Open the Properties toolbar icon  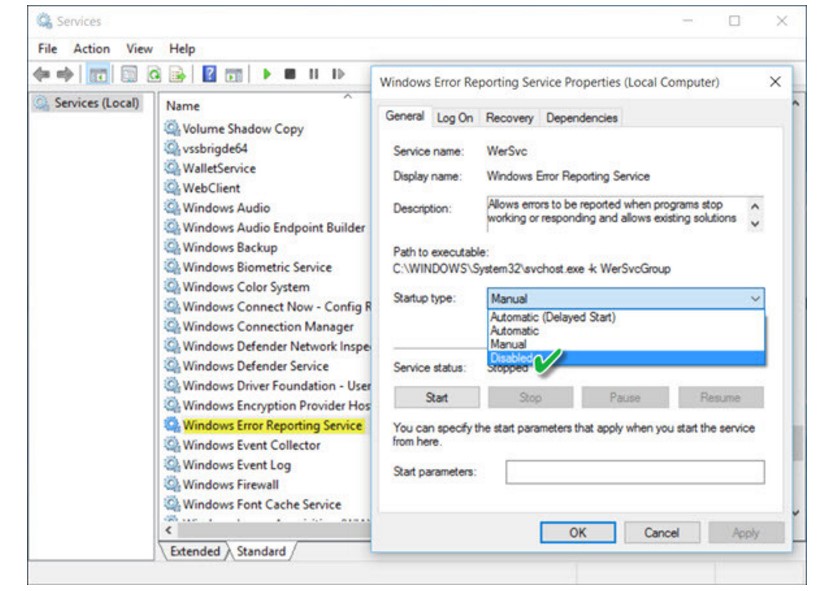[129, 74]
